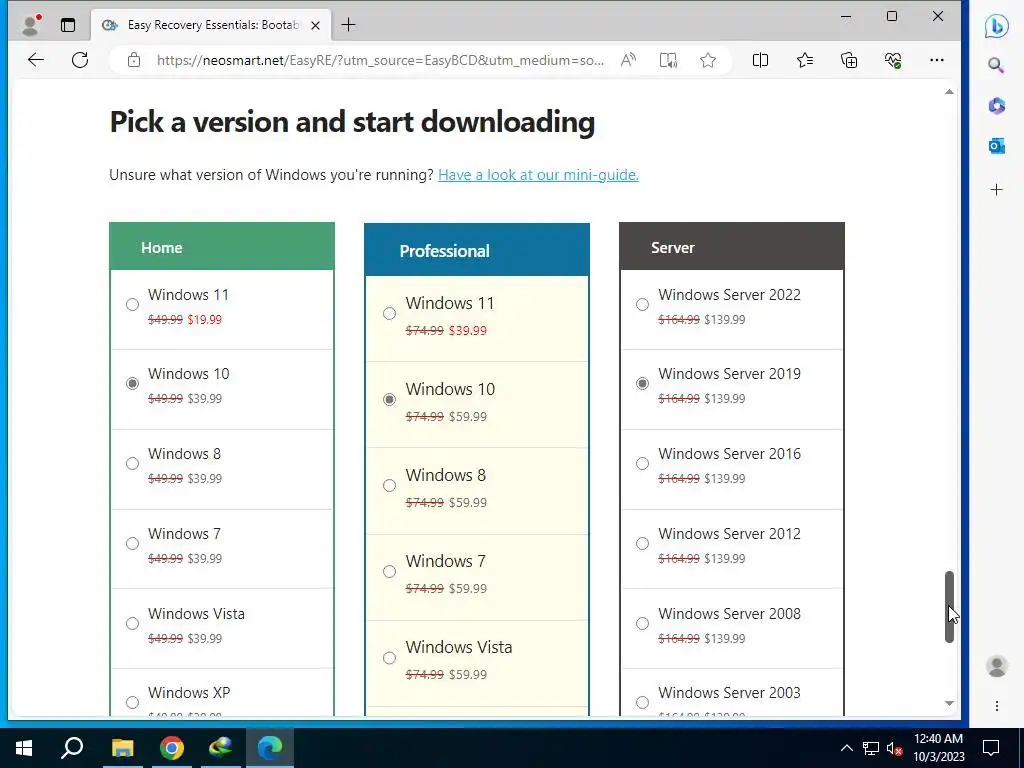Viewport: 1024px width, 768px height.
Task: Open Outlook in the sidebar
Action: point(997,146)
